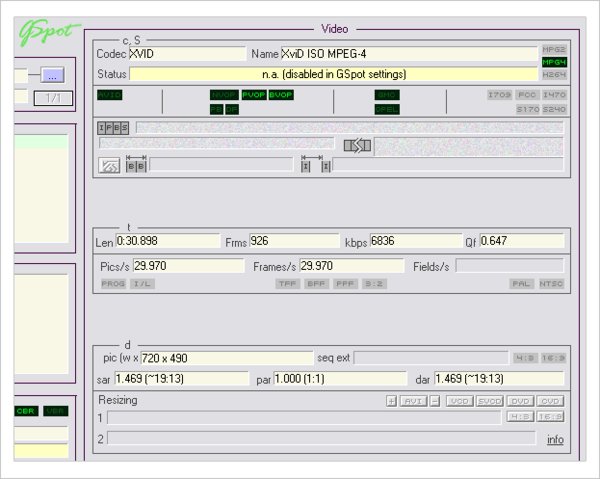Screen dimensions: 600x479
Task: Click the BFF field order indicator
Action: (x=316, y=283)
